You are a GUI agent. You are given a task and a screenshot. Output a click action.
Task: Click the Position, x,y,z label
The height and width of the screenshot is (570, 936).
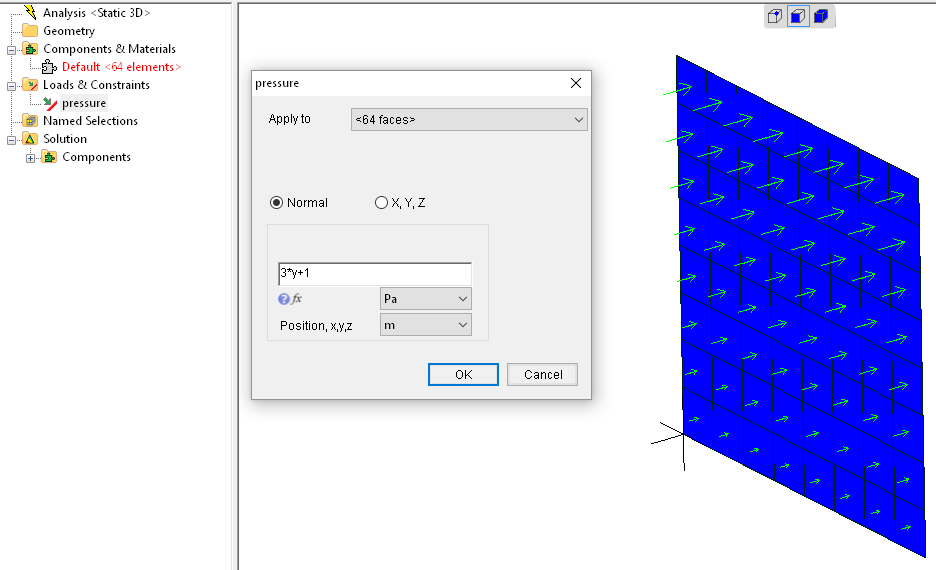coord(316,326)
